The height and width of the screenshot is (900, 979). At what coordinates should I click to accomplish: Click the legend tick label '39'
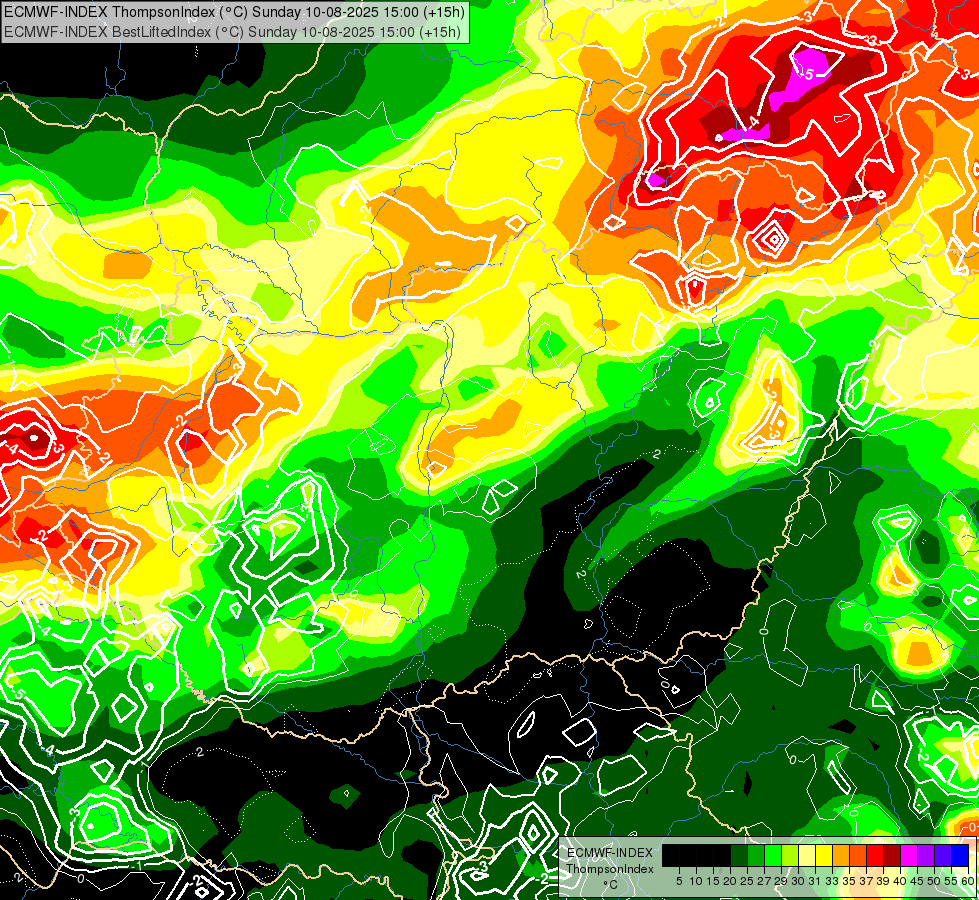click(883, 881)
